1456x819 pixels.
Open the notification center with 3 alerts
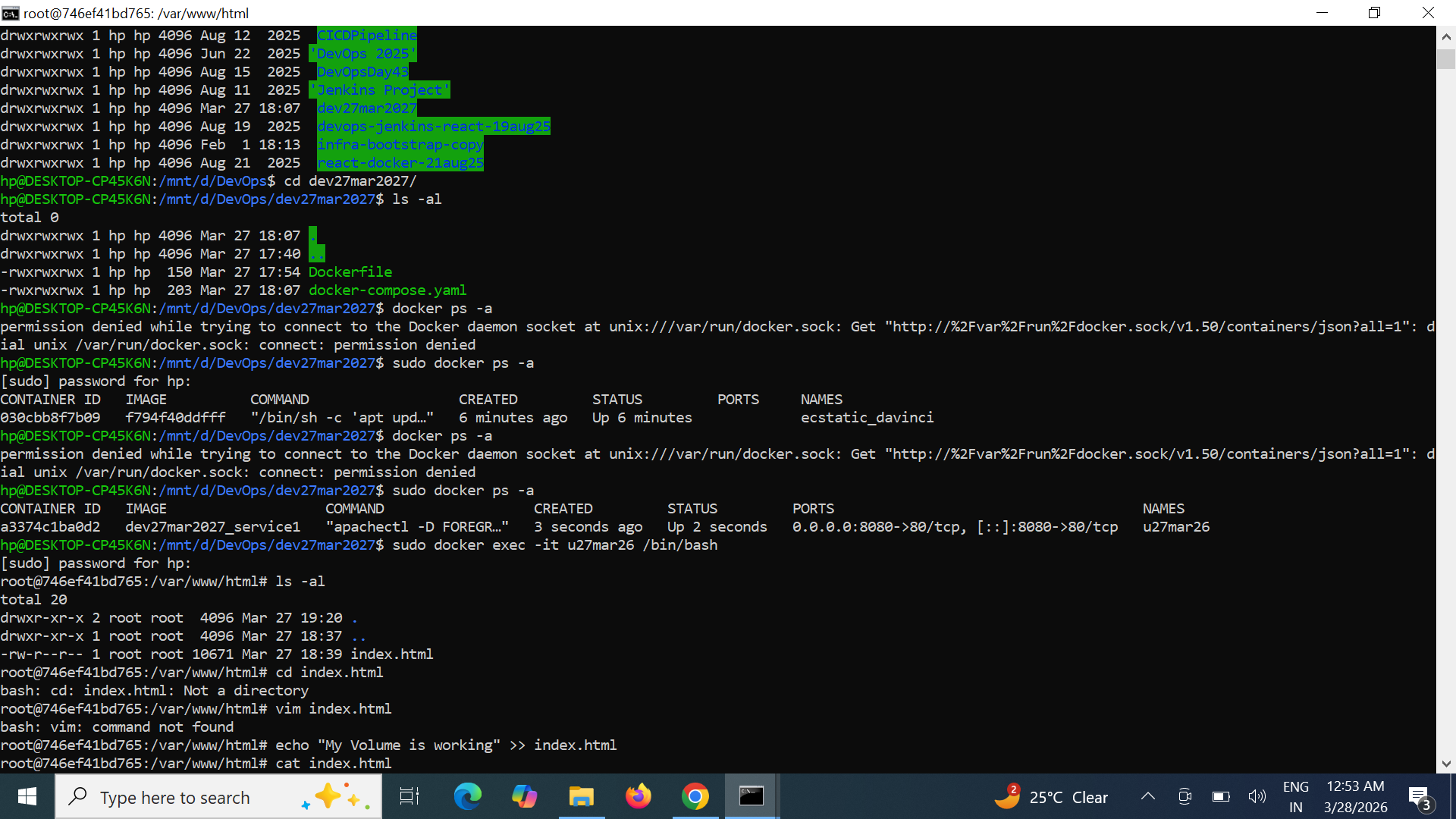pos(1420,798)
